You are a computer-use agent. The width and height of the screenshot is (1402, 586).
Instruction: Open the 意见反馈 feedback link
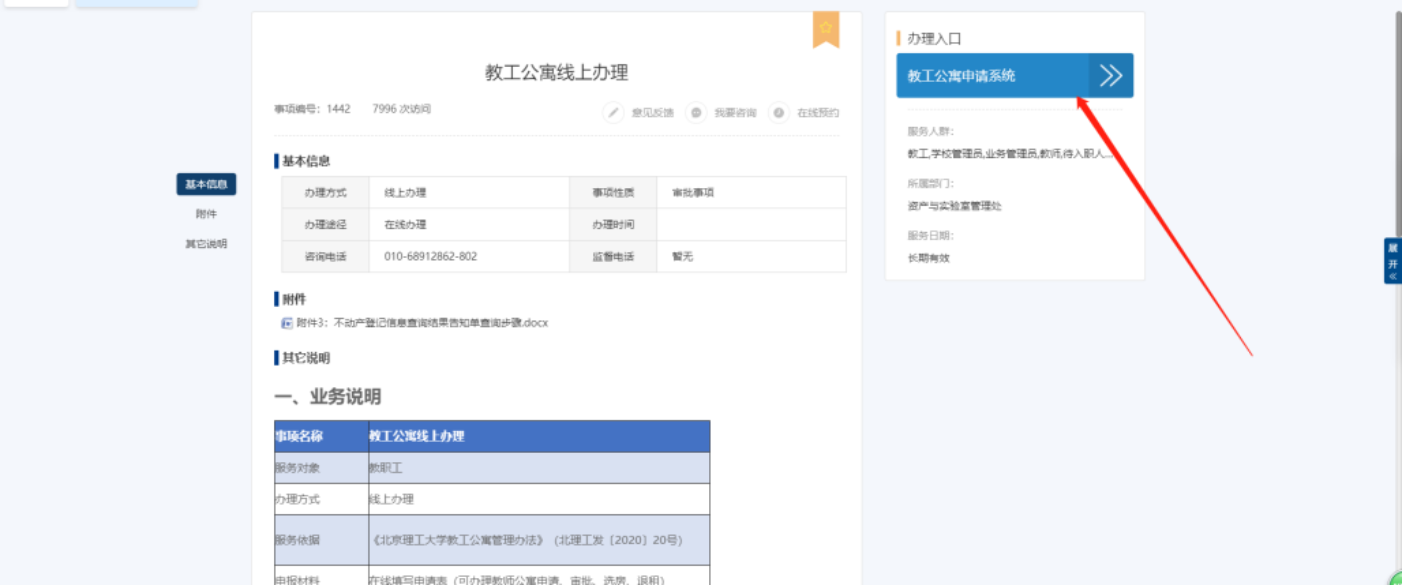coord(652,113)
